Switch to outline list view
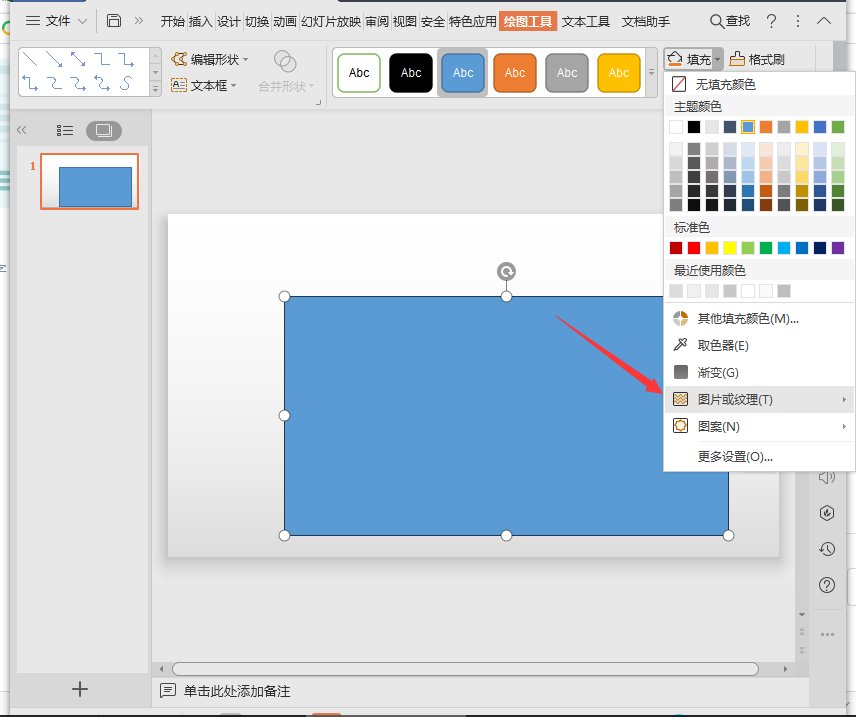 click(65, 130)
